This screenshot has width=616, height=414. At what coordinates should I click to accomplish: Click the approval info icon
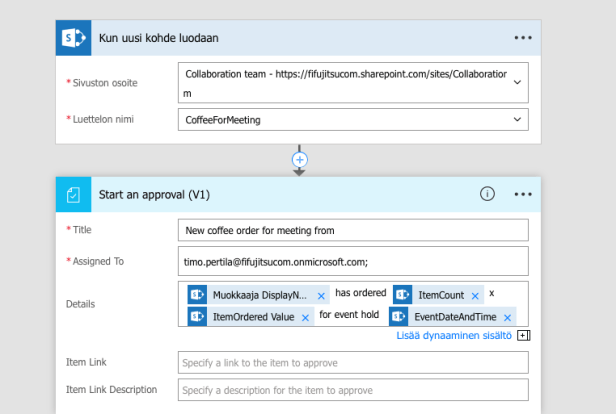[x=487, y=194]
